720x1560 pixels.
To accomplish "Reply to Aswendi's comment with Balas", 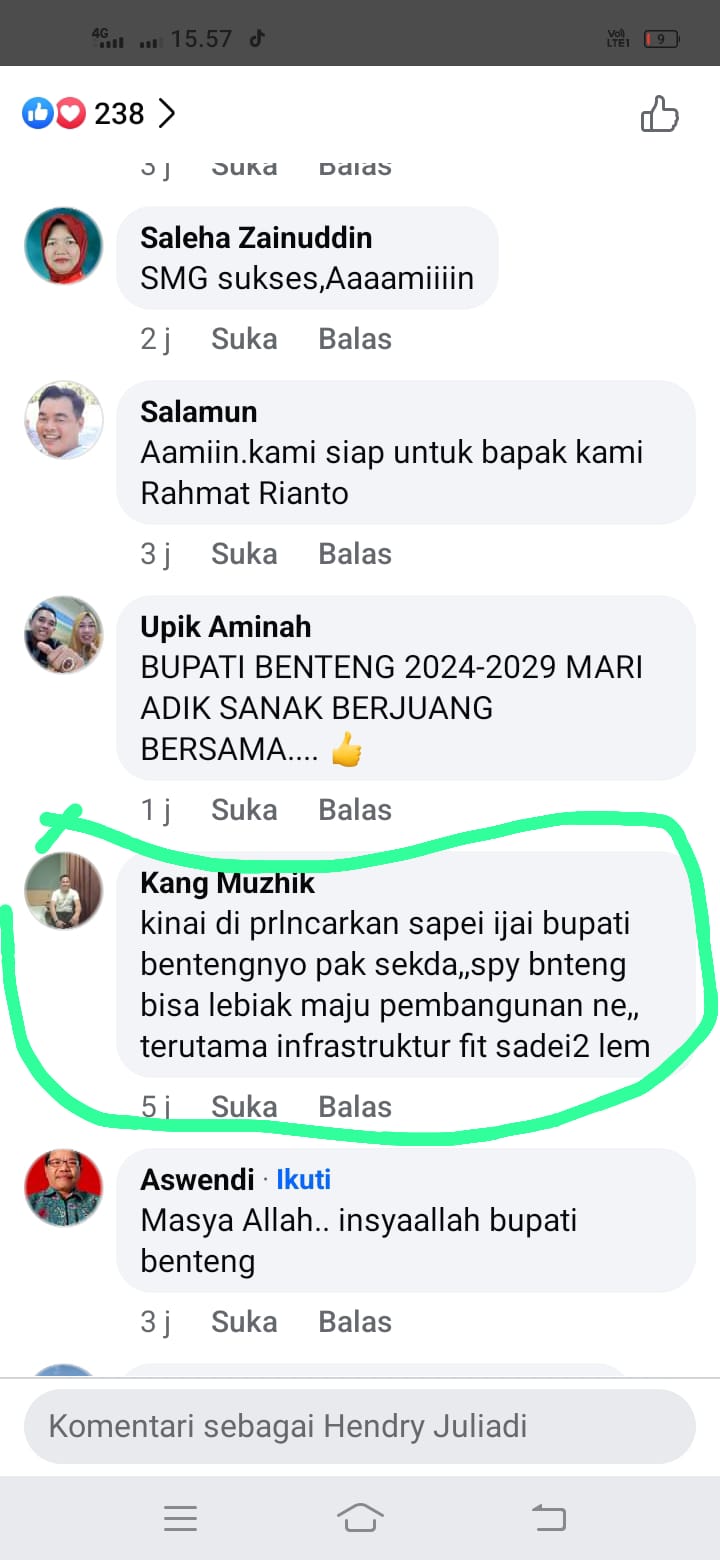I will (355, 1322).
